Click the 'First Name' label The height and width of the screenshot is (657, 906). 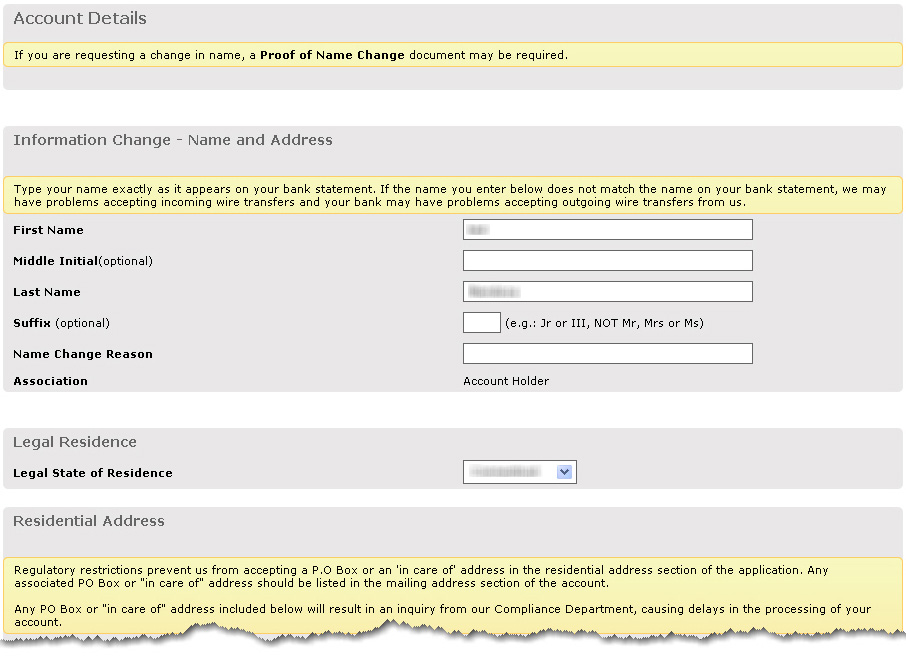(x=49, y=230)
